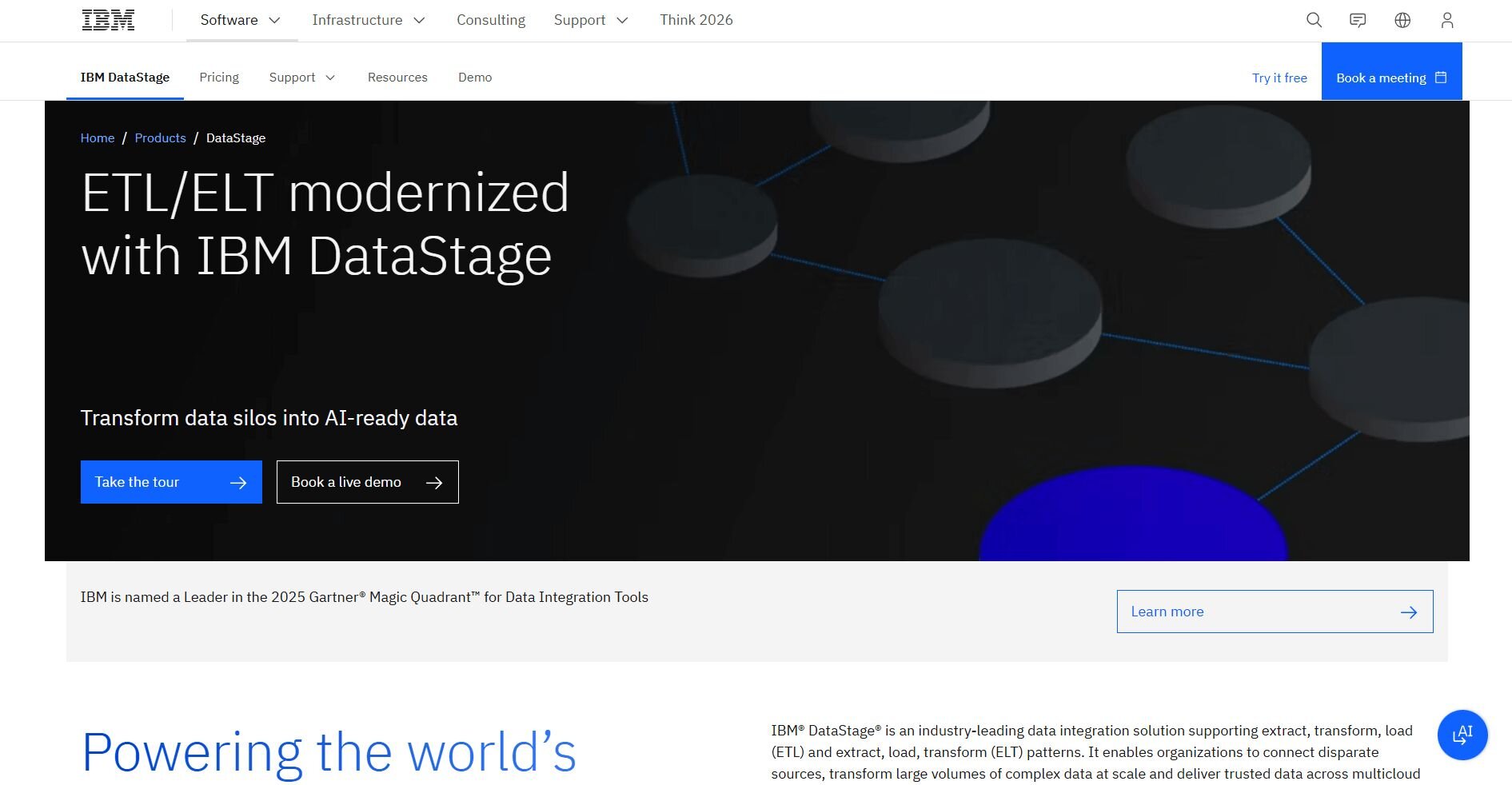The height and width of the screenshot is (785, 1512).
Task: Open the search magnifier icon
Action: click(x=1314, y=20)
